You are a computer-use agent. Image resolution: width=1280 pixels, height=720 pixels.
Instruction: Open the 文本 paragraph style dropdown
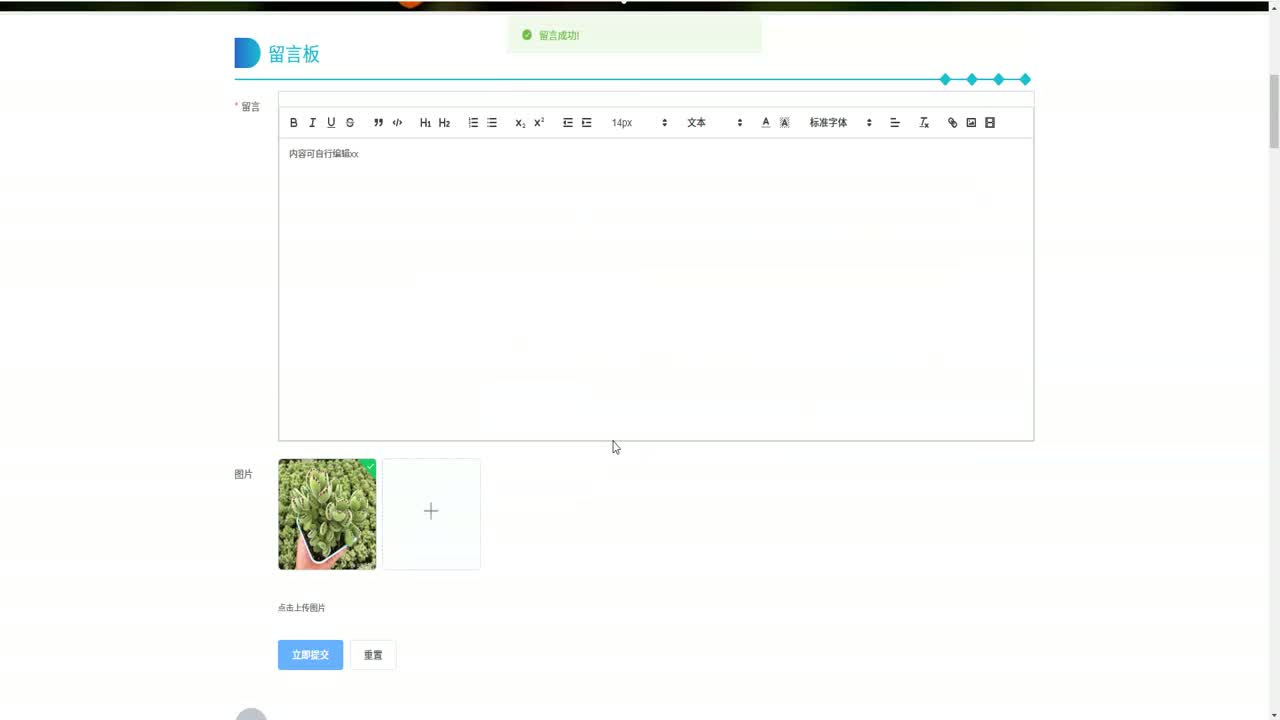pos(714,123)
